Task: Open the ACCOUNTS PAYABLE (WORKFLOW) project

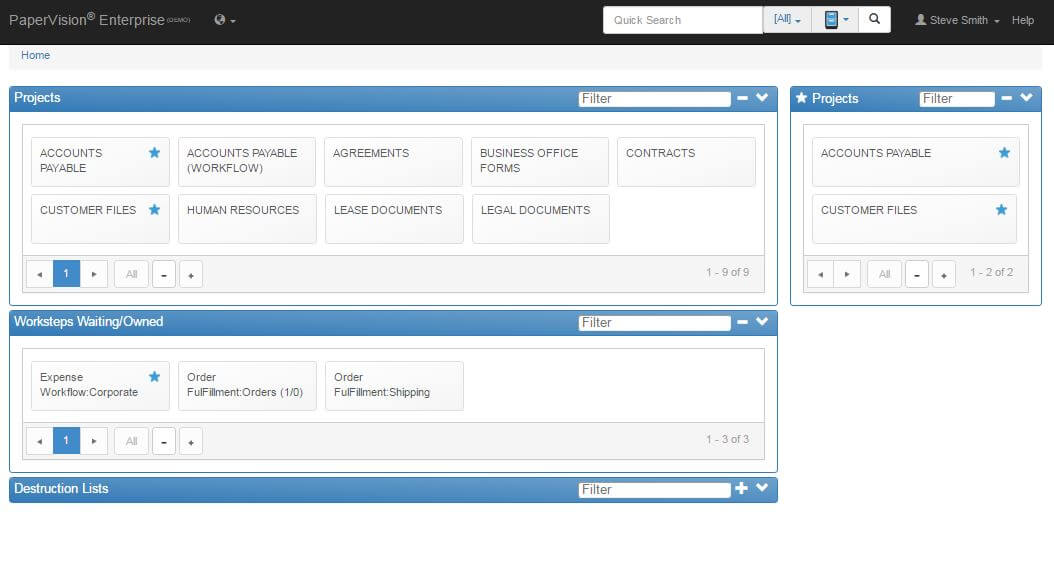Action: 247,162
